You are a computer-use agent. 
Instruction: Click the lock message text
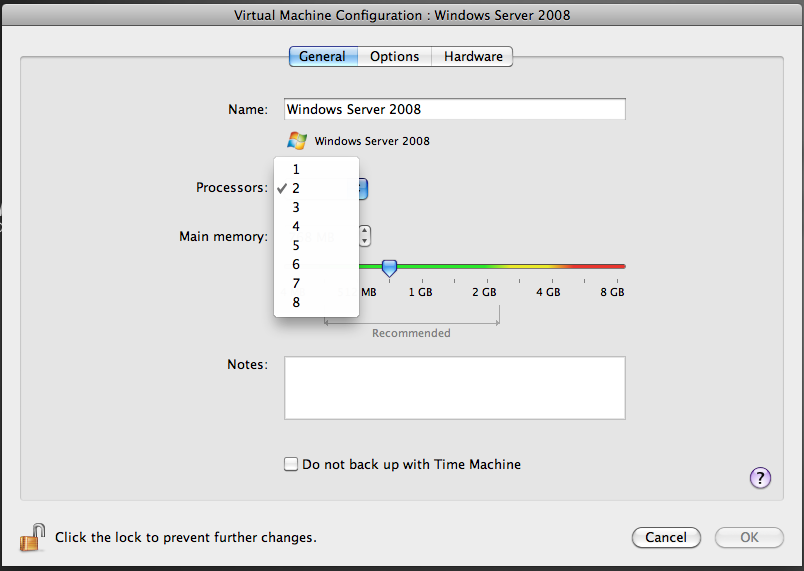186,537
